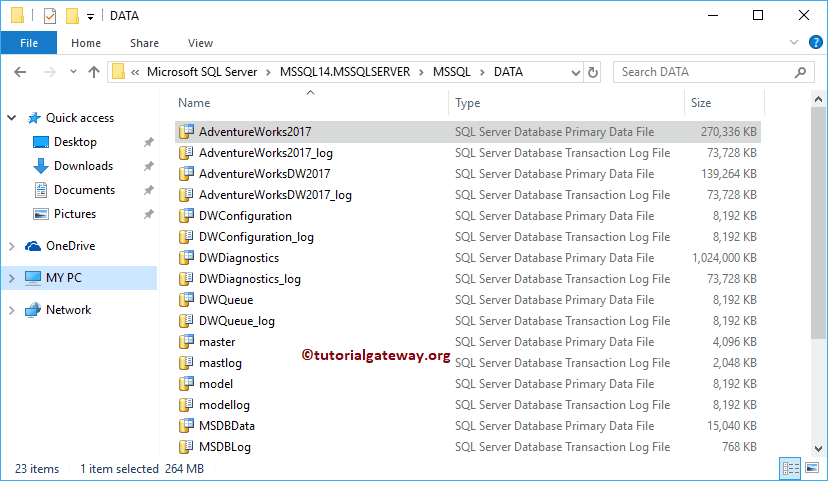
Task: Click the DWDiagnostics_log file icon
Action: click(186, 279)
